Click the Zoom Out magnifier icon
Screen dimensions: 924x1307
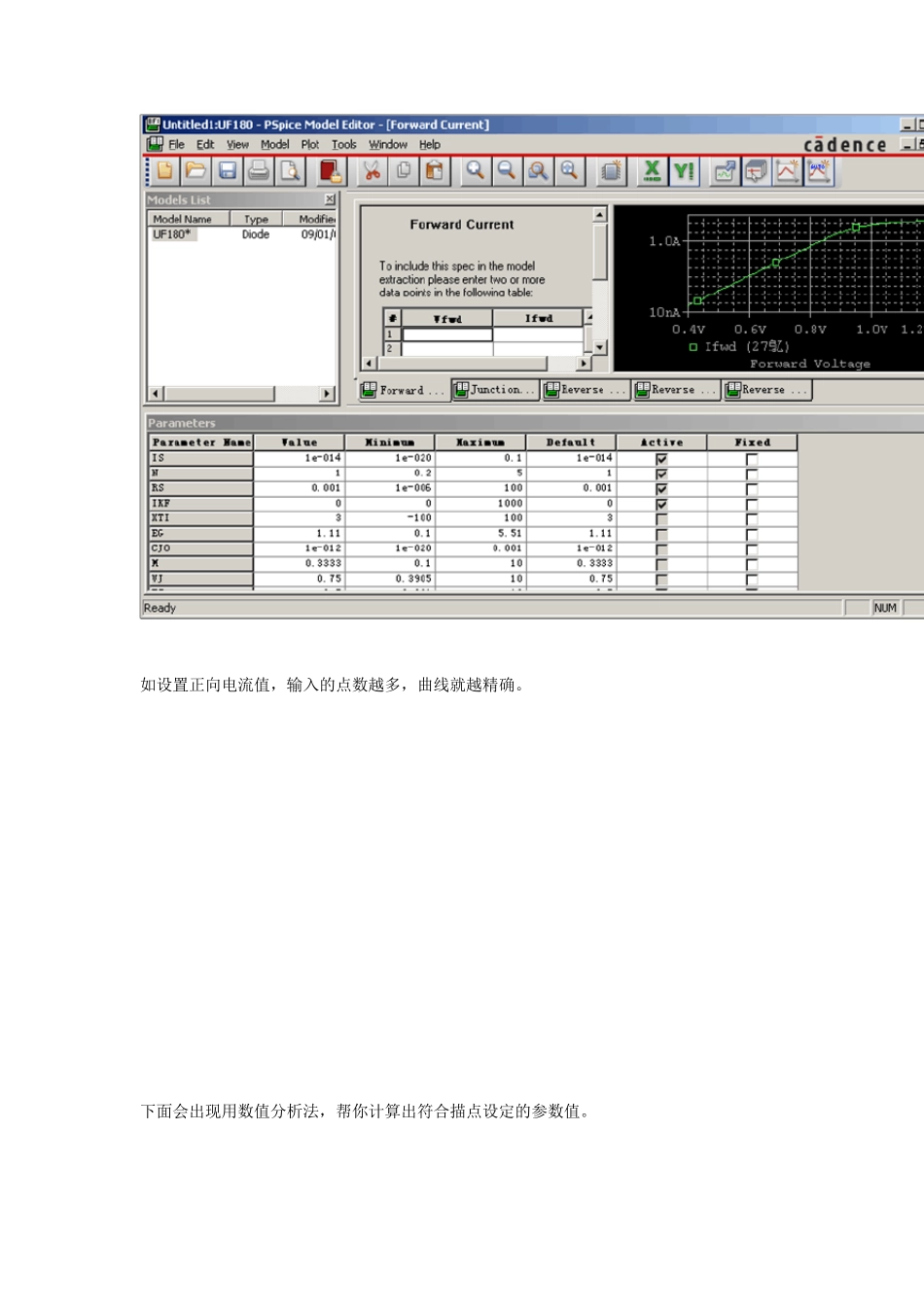pos(506,171)
